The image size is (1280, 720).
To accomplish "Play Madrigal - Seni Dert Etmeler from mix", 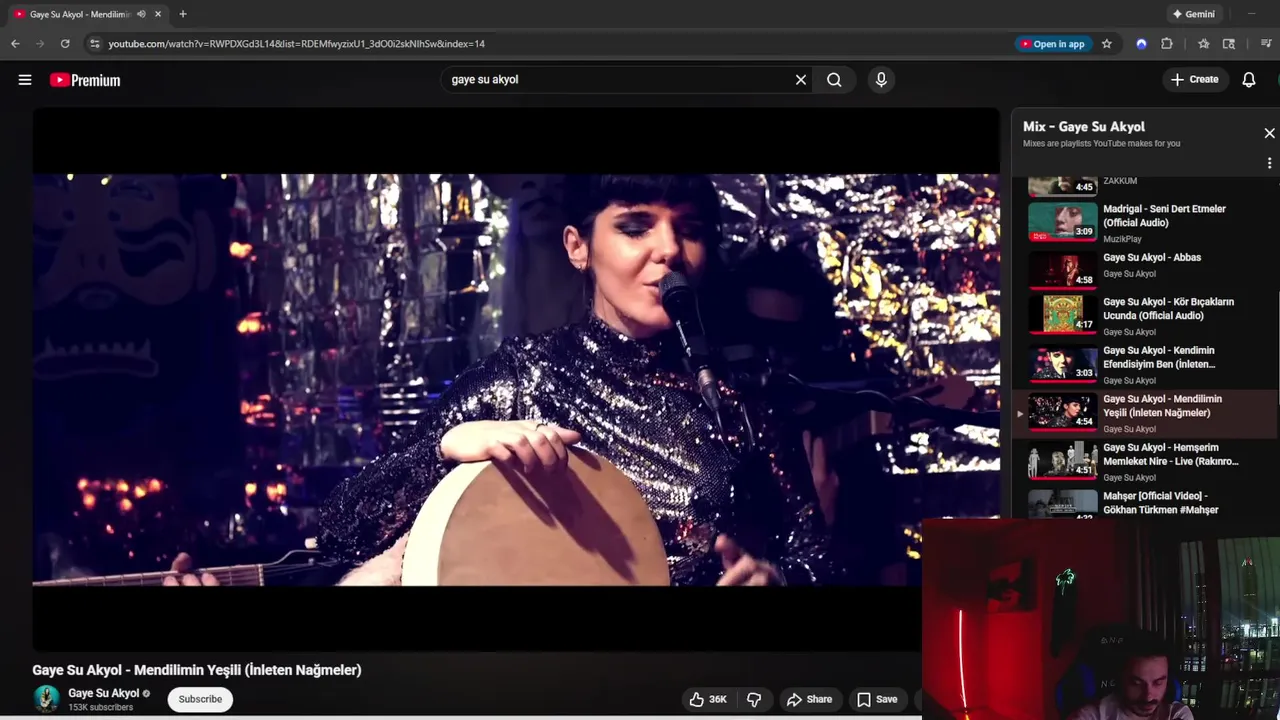I will [1164, 216].
